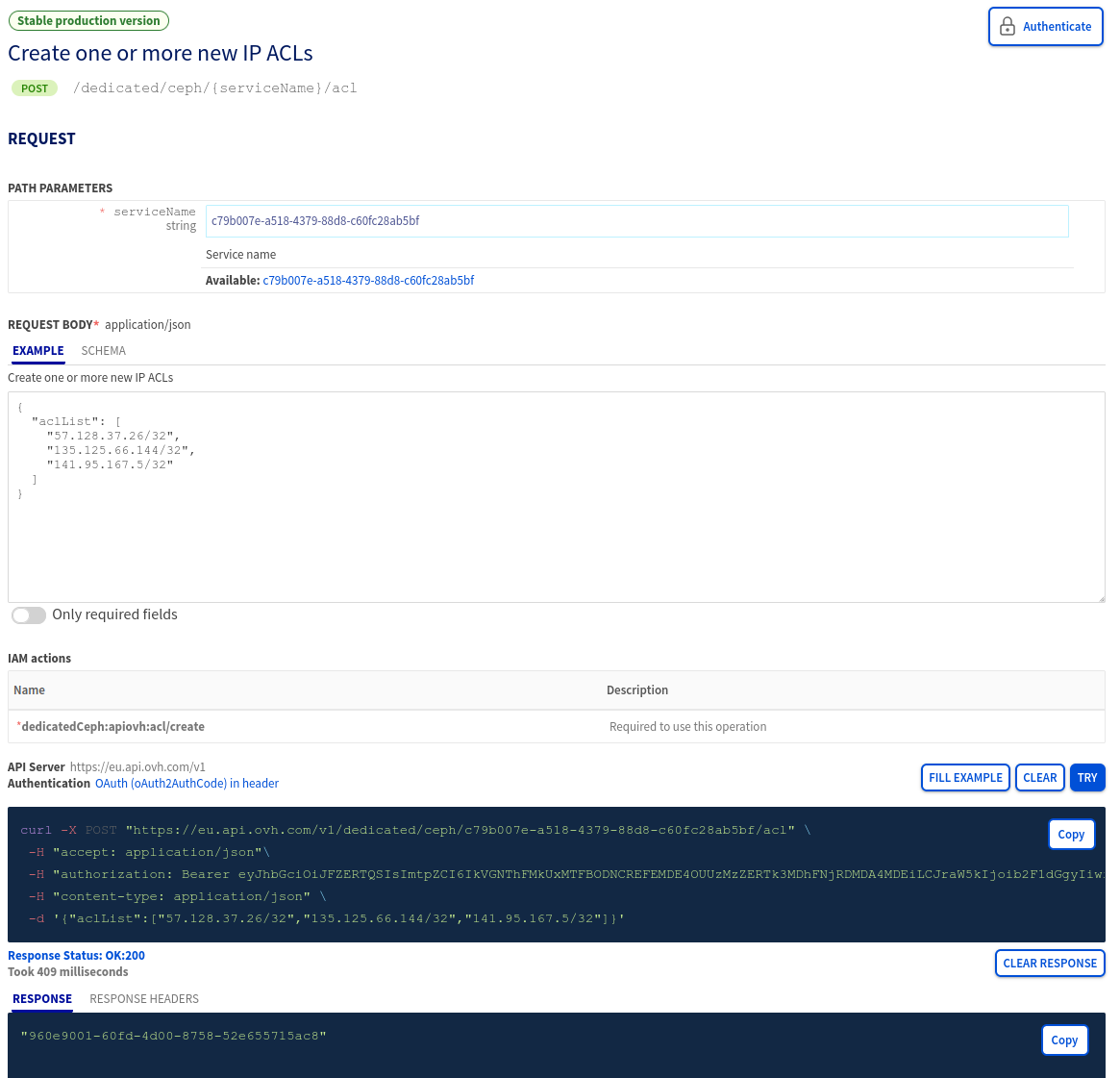Open the OAuth (oAuth2AuthCode) in header link
The width and height of the screenshot is (1120, 1078).
click(186, 783)
